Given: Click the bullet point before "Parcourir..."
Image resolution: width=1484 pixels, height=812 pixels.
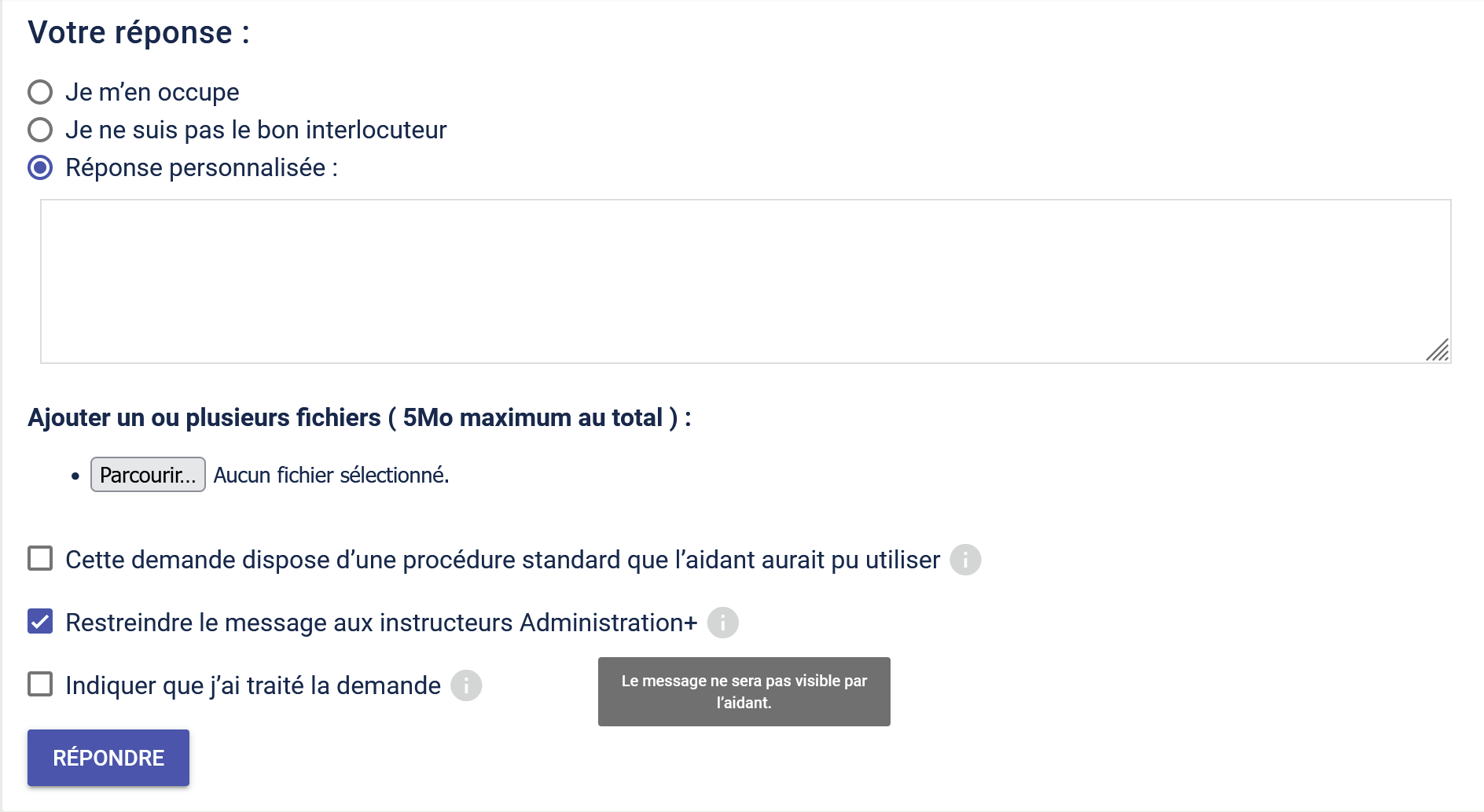Looking at the screenshot, I should click(x=75, y=476).
